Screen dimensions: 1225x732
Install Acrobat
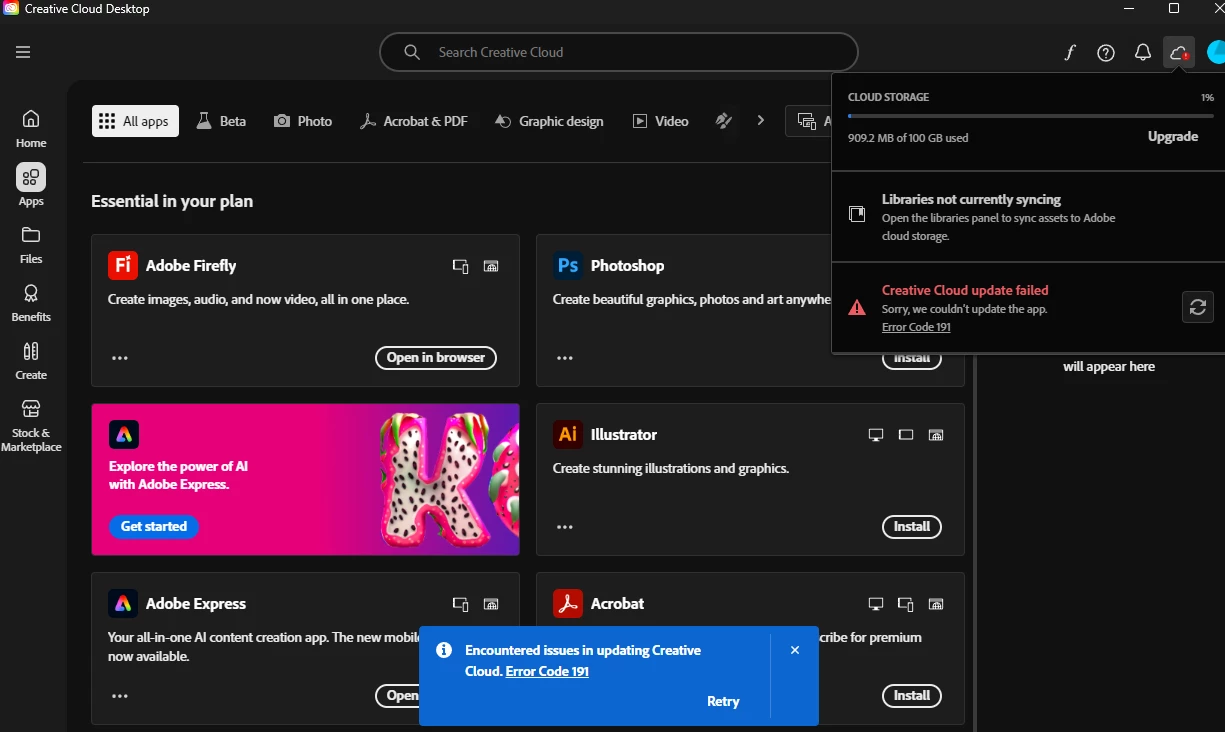[x=911, y=695]
